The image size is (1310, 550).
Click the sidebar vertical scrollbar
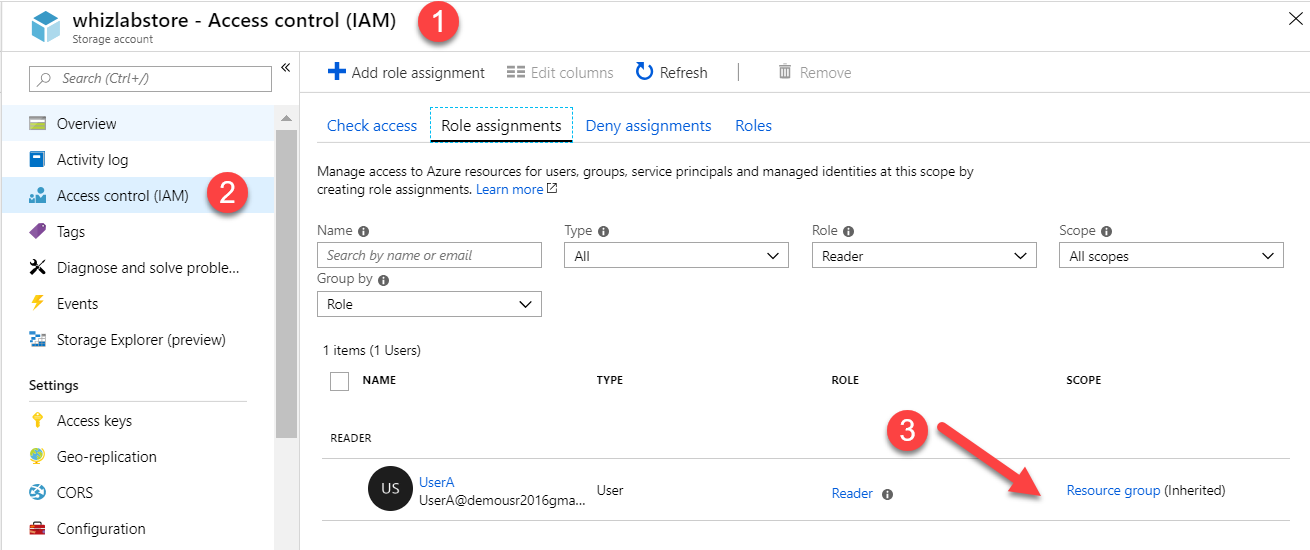coord(286,280)
